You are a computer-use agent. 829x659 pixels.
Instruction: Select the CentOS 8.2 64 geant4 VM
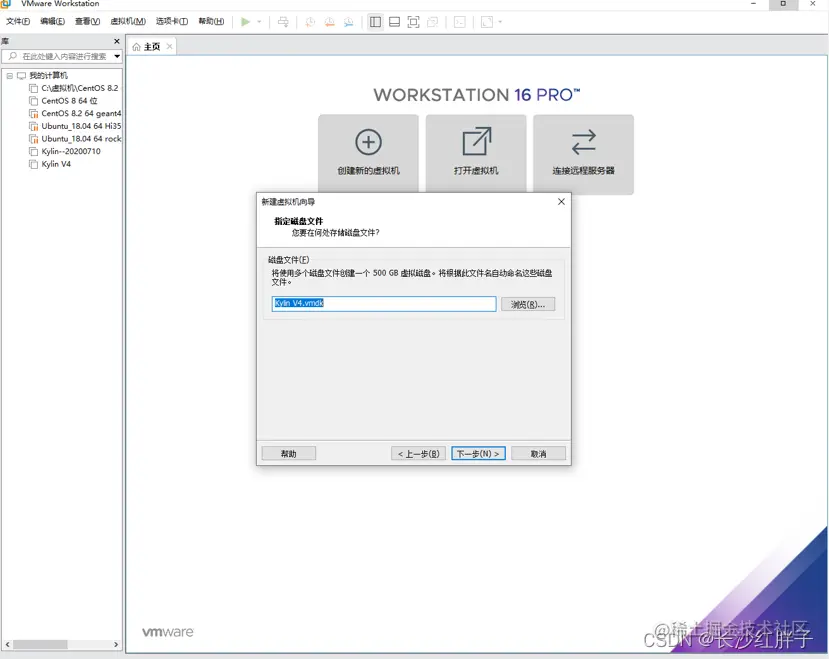[x=81, y=114]
